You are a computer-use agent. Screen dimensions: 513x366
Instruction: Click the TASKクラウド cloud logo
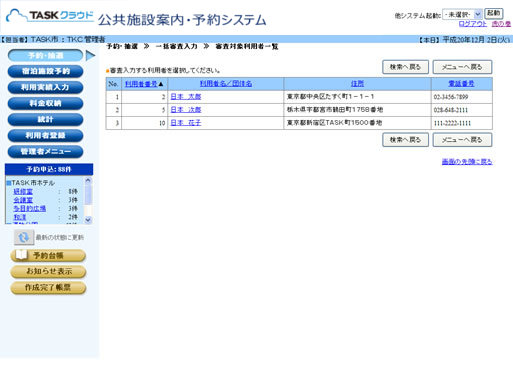(50, 15)
